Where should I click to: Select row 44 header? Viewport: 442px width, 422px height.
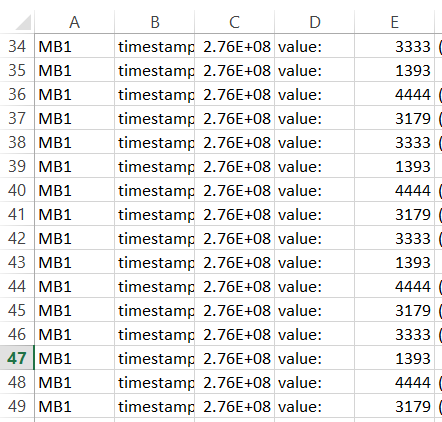tap(17, 286)
